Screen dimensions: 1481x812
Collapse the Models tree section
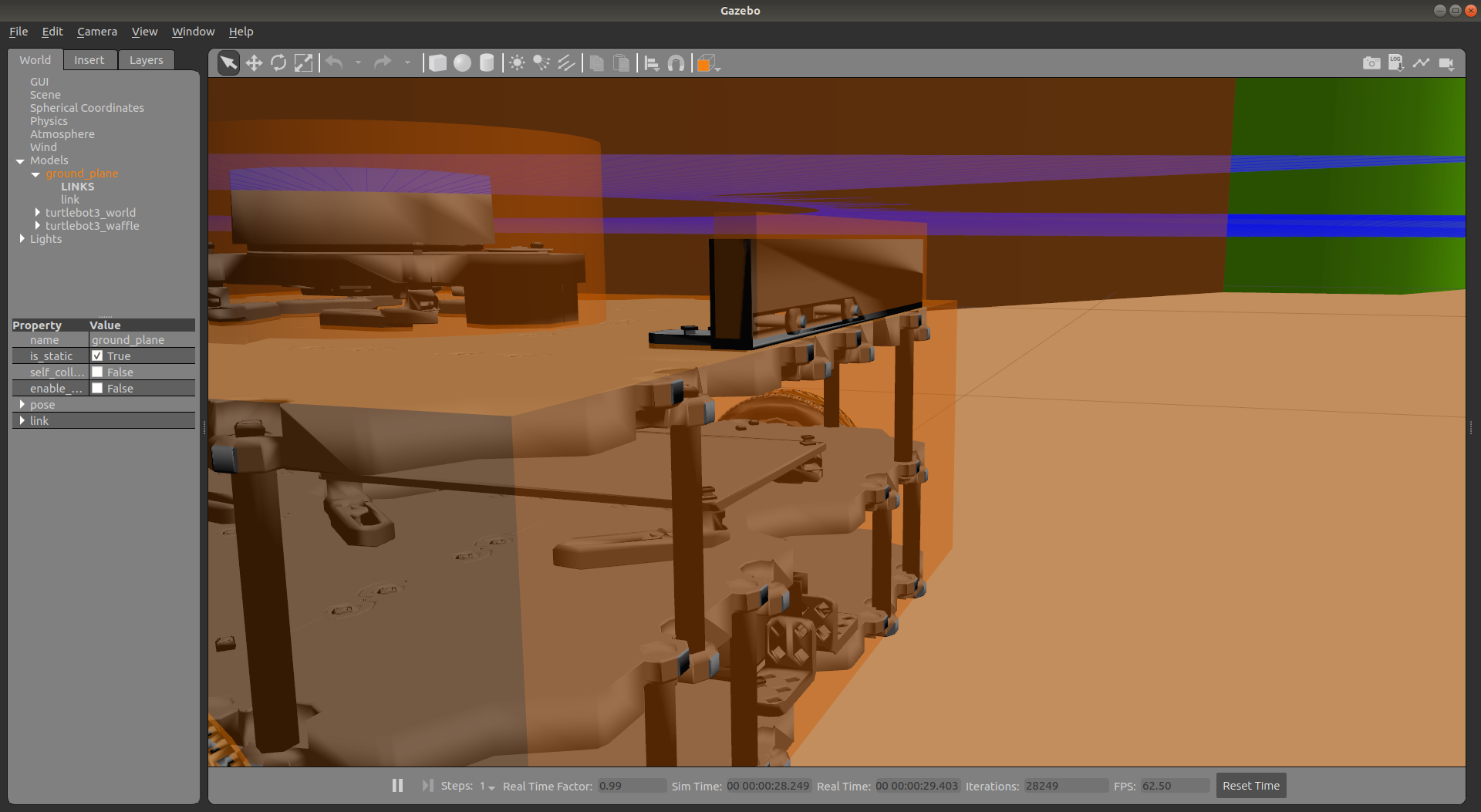point(19,160)
